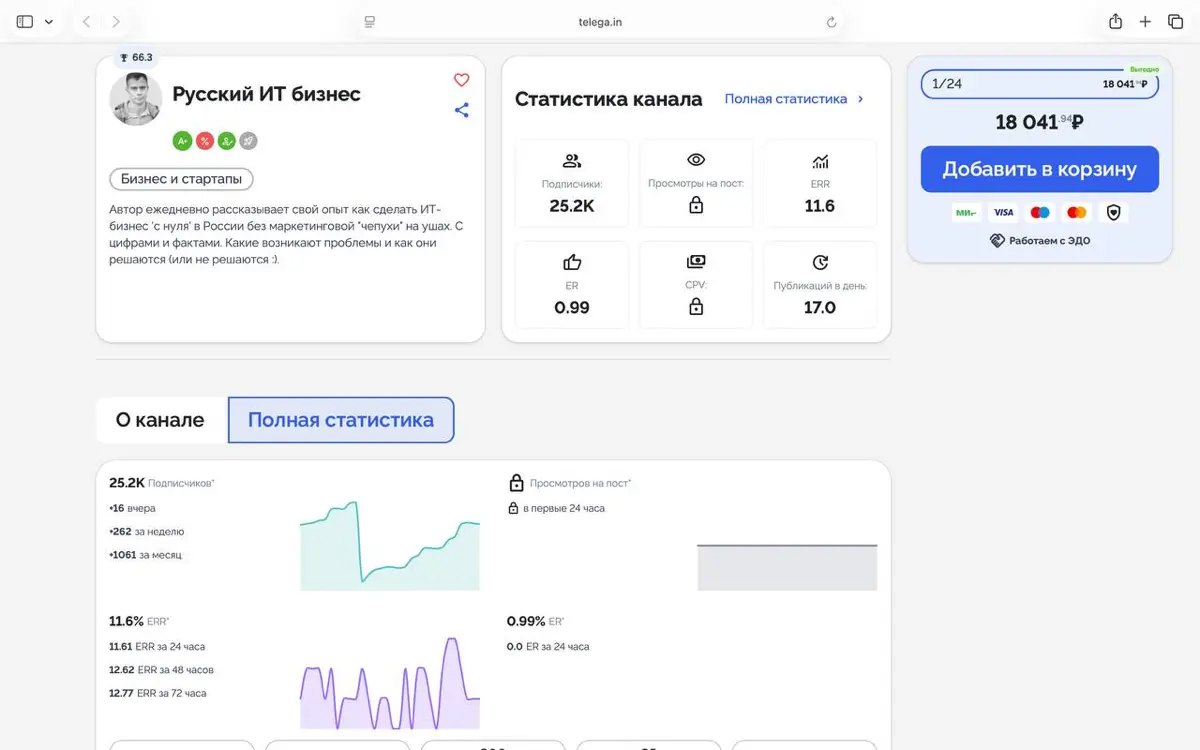The height and width of the screenshot is (750, 1200).
Task: Click the subscribers growth chart
Action: pos(390,545)
